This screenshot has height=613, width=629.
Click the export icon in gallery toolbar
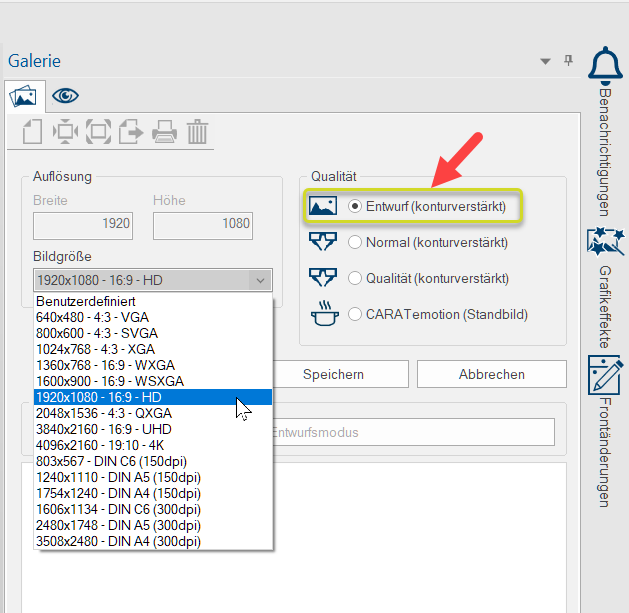pyautogui.click(x=131, y=131)
